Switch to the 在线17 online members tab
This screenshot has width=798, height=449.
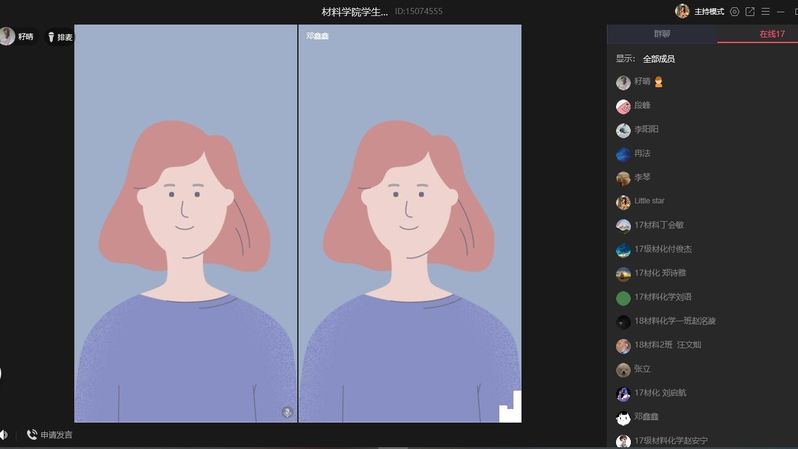[771, 34]
